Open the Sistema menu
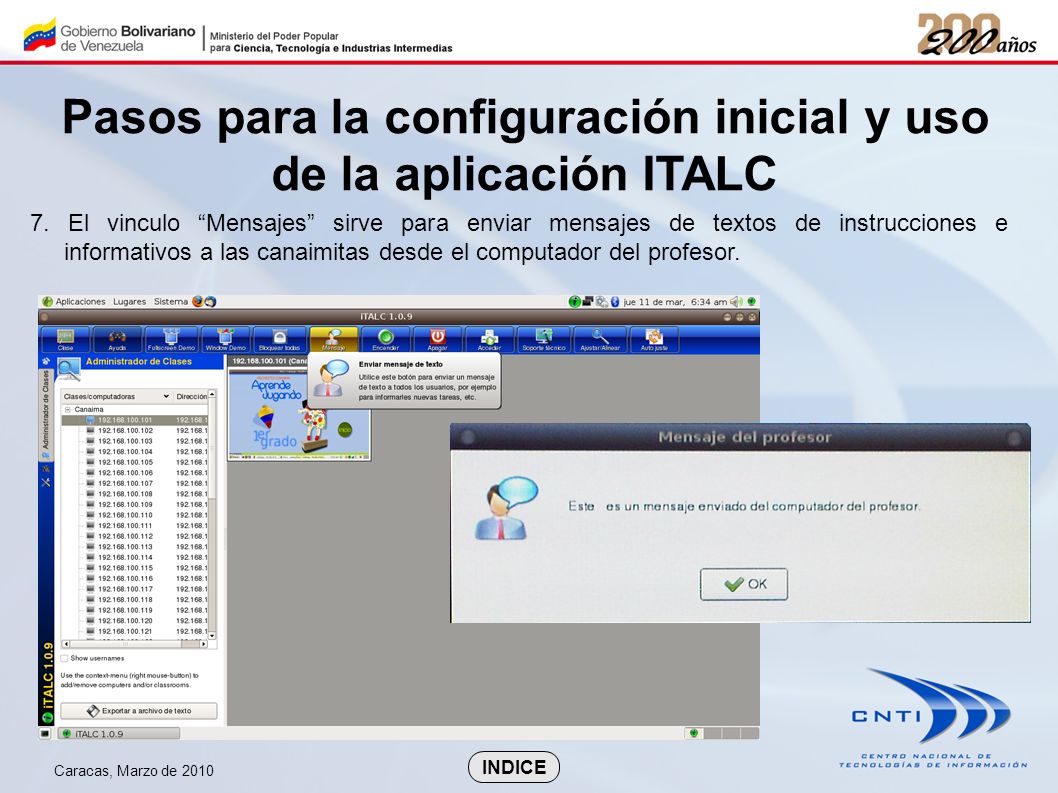The image size is (1058, 793). point(171,302)
